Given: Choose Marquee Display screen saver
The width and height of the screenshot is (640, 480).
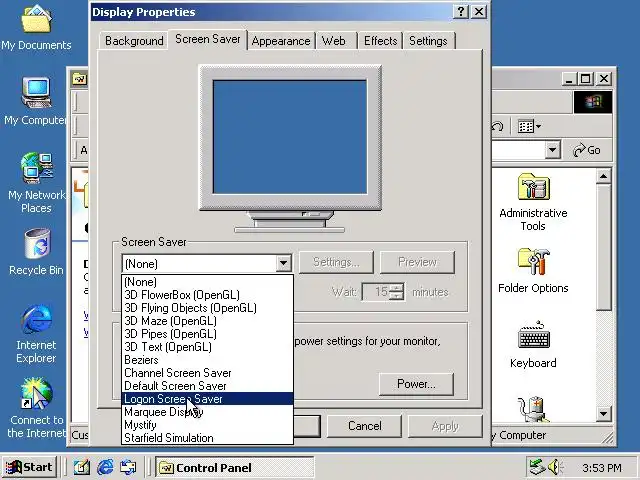Looking at the screenshot, I should click(207, 412).
